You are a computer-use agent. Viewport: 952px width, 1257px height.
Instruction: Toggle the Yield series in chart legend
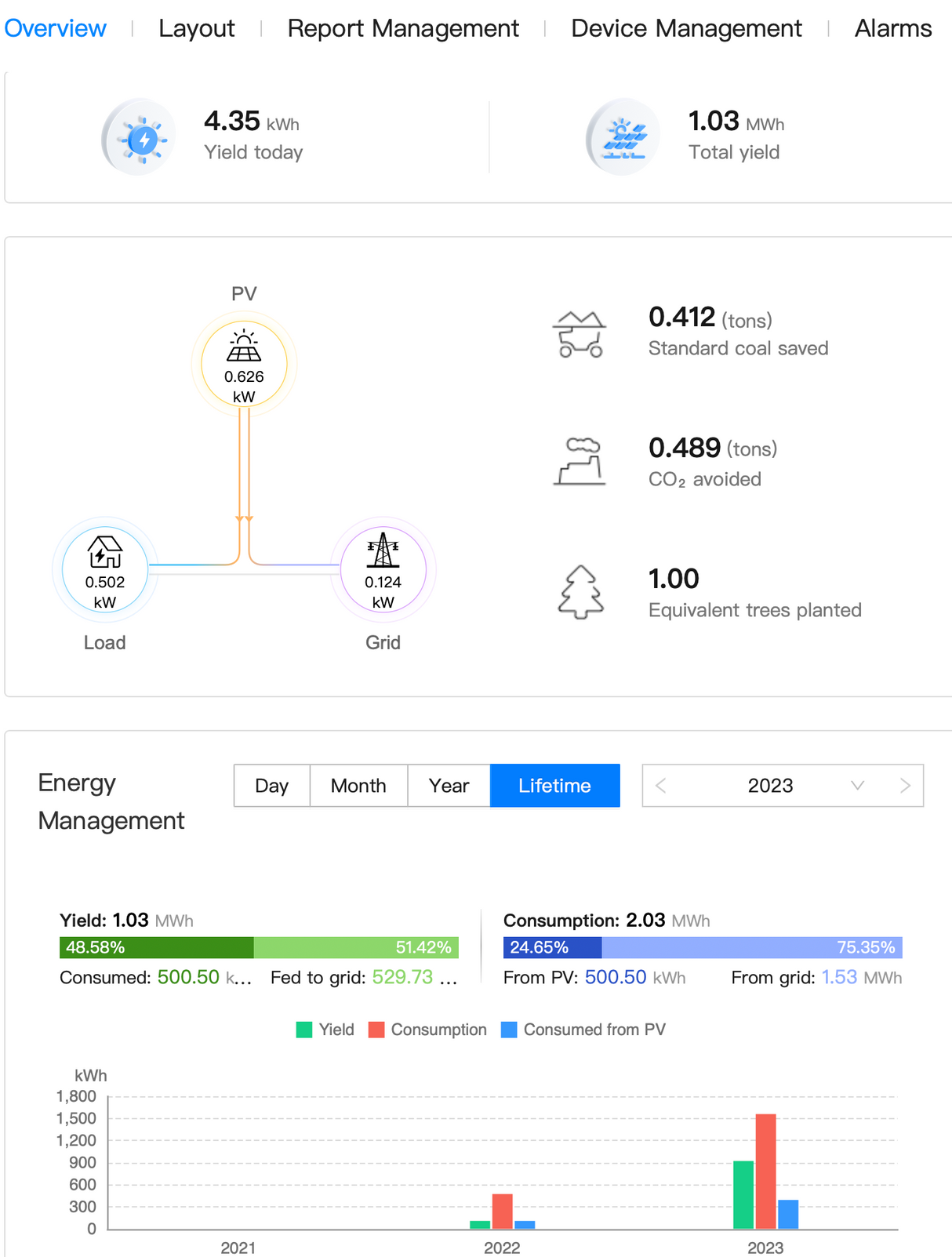point(325,1030)
